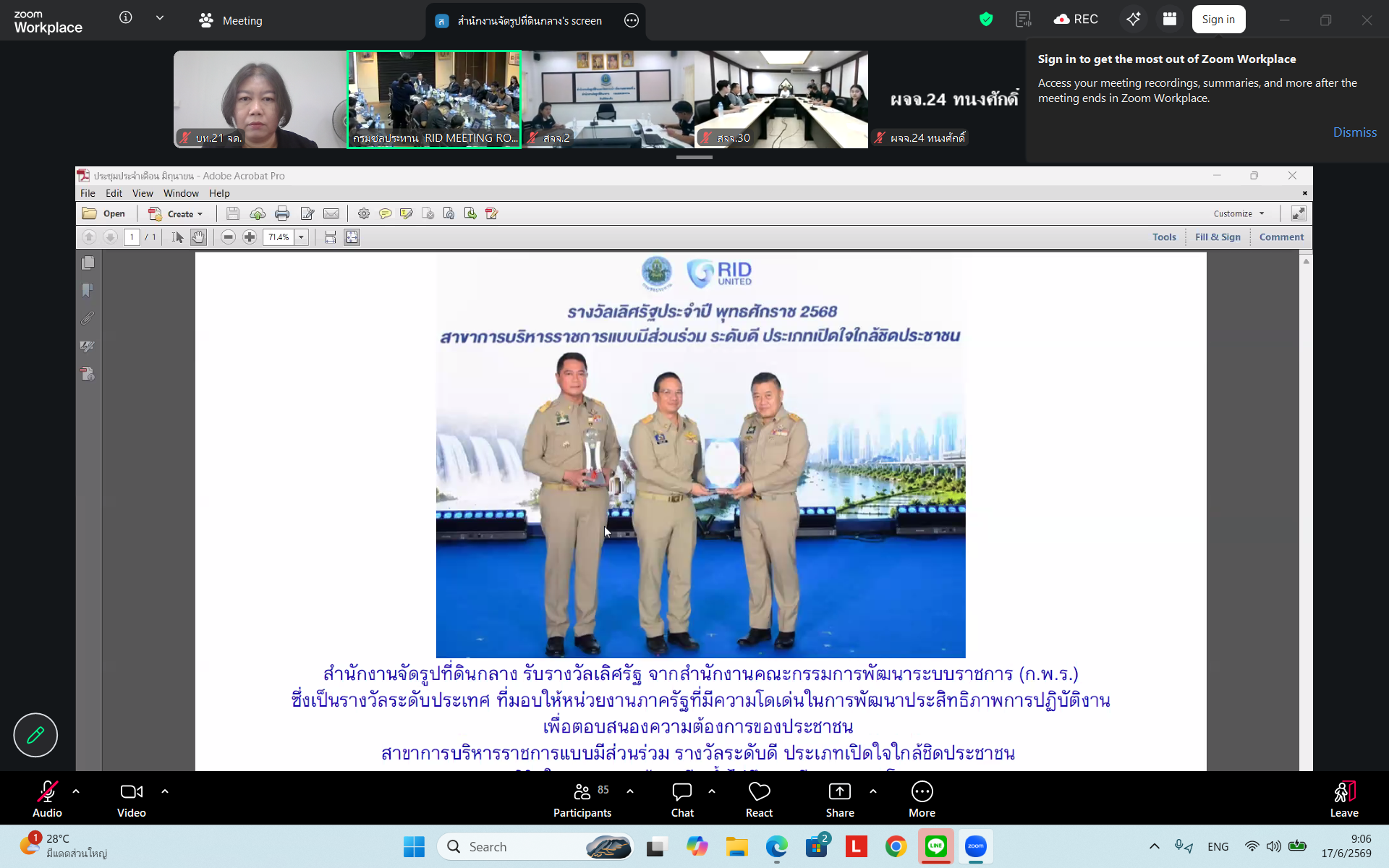
Task: Click the Share screen button
Action: coord(840,799)
